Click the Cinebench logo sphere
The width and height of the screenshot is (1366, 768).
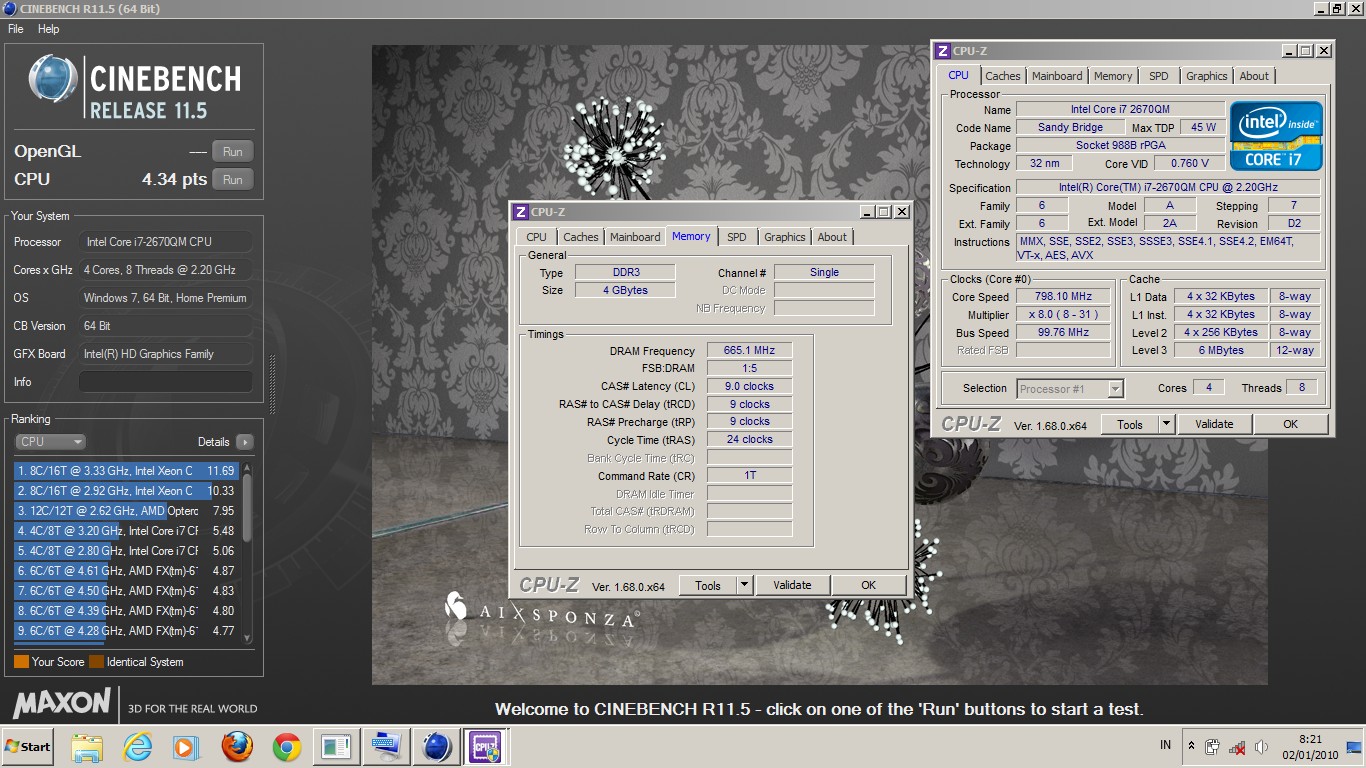click(x=53, y=79)
